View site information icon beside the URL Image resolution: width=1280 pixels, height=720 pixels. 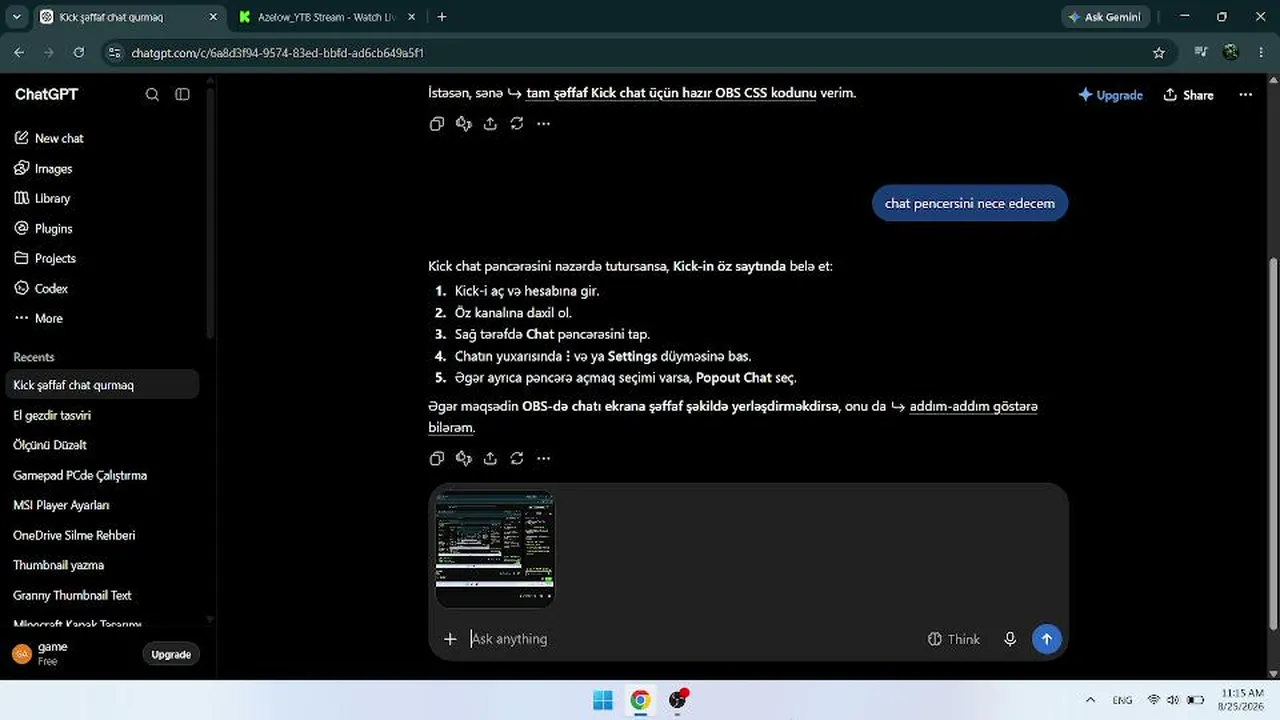click(115, 52)
